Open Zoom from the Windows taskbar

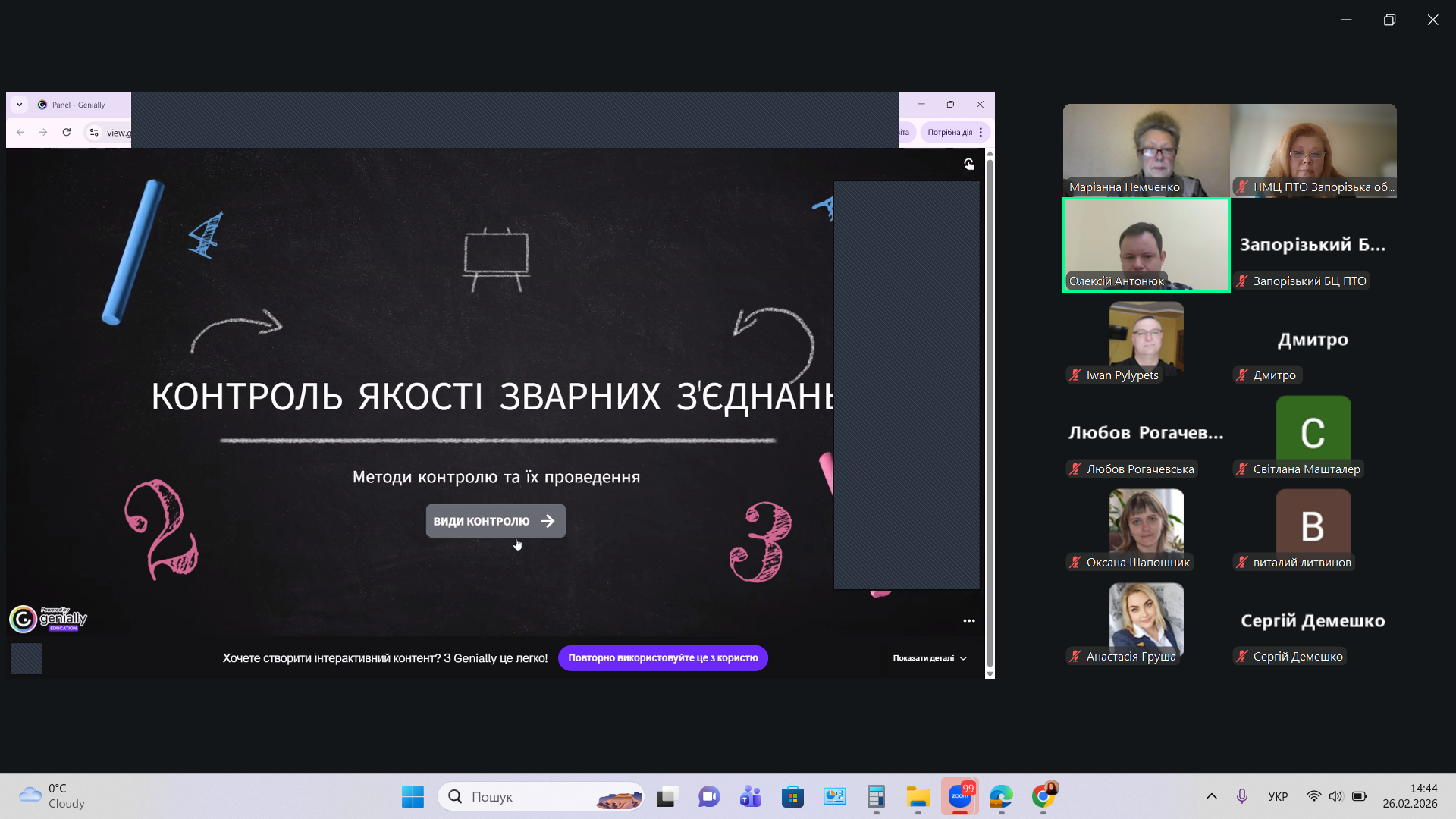coord(959,796)
